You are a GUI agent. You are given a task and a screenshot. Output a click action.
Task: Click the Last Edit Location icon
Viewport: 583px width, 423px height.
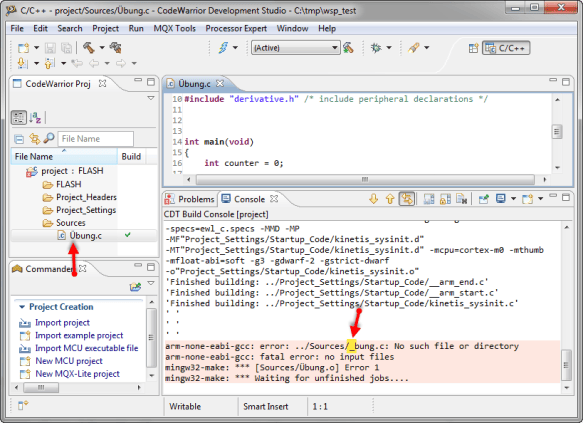(x=77, y=63)
